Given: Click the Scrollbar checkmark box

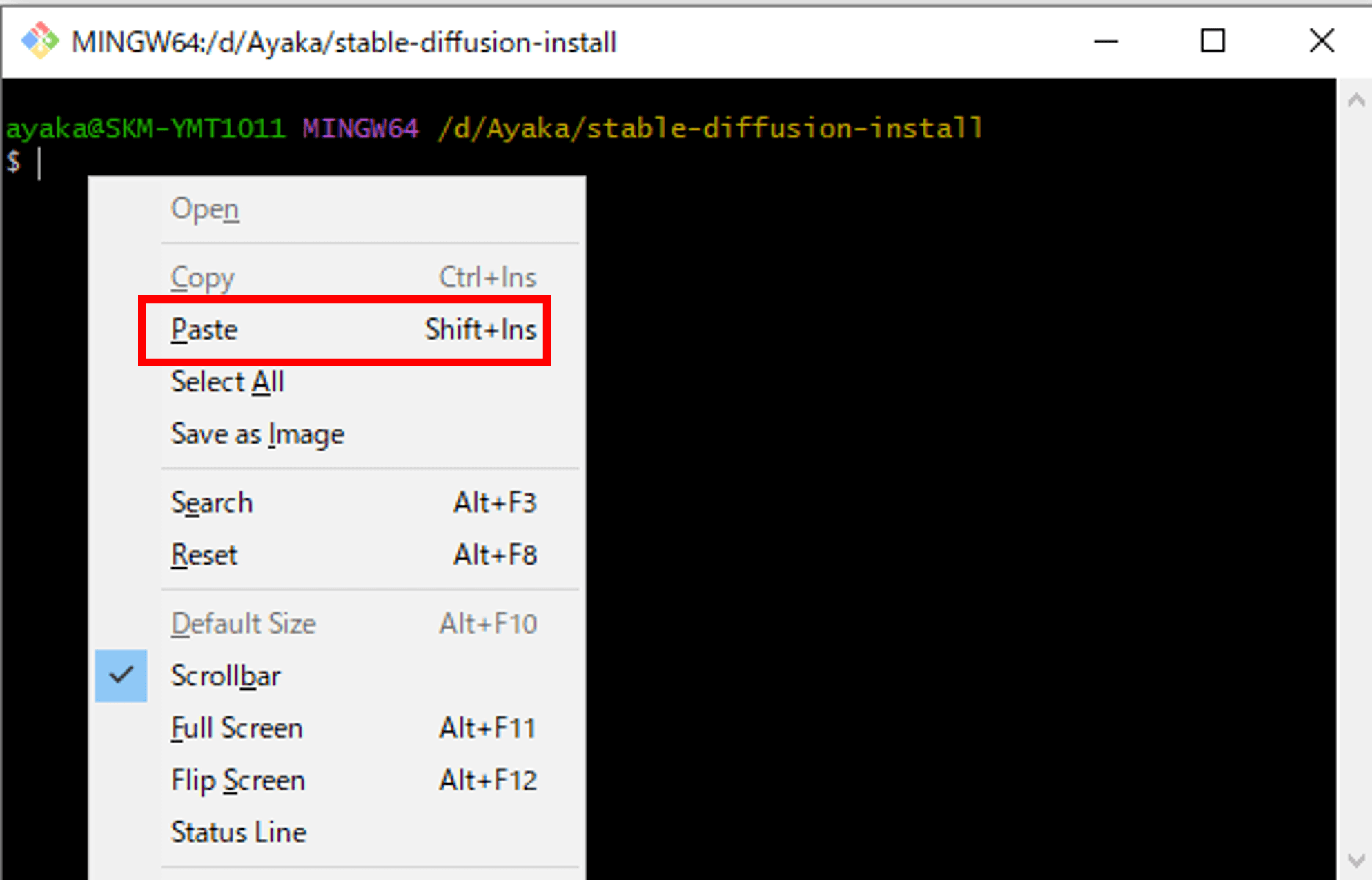Looking at the screenshot, I should (x=121, y=676).
